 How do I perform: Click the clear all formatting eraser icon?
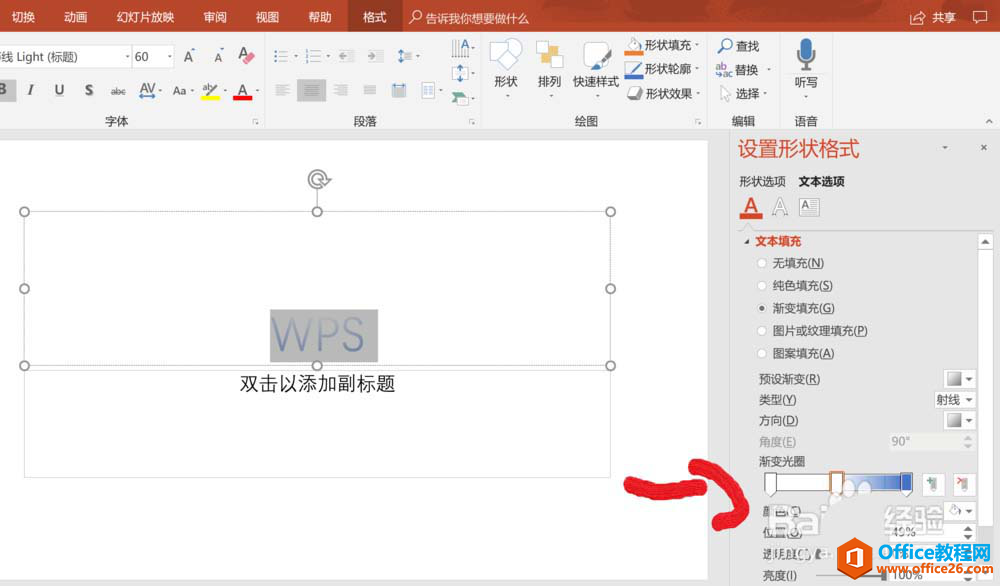point(247,57)
